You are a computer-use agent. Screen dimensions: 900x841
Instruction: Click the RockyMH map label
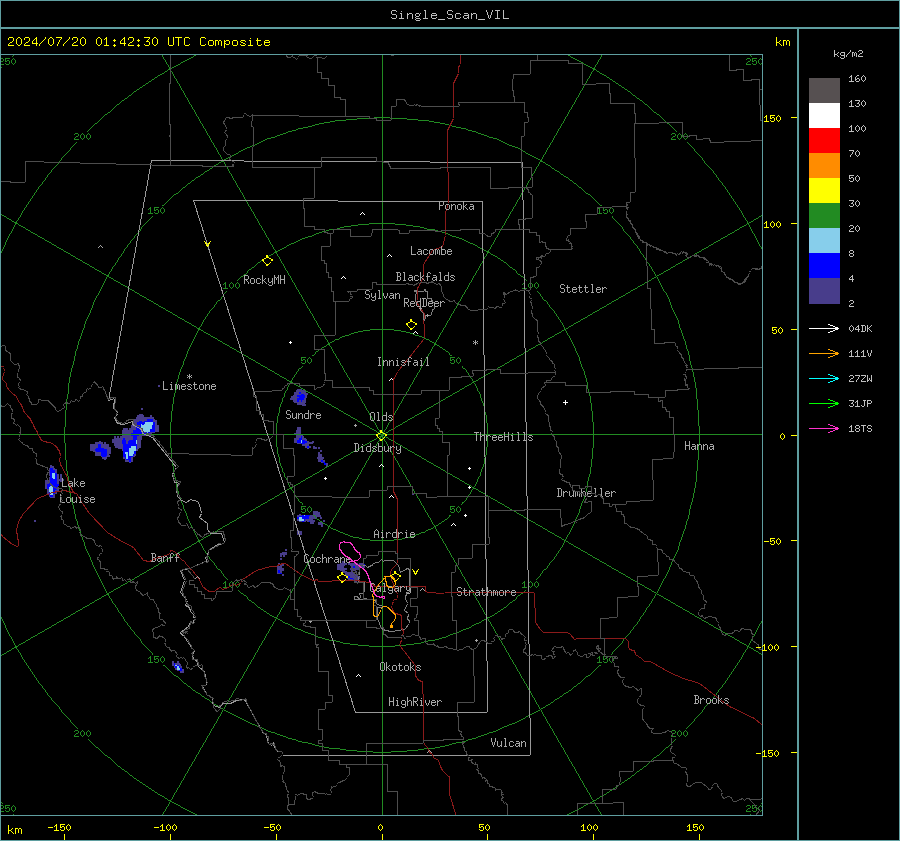[x=264, y=280]
